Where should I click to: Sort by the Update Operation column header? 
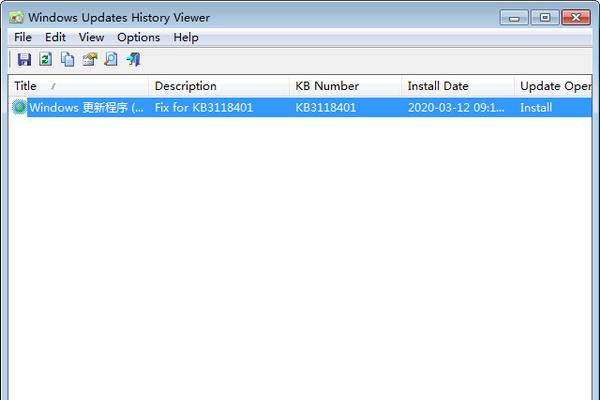[553, 86]
